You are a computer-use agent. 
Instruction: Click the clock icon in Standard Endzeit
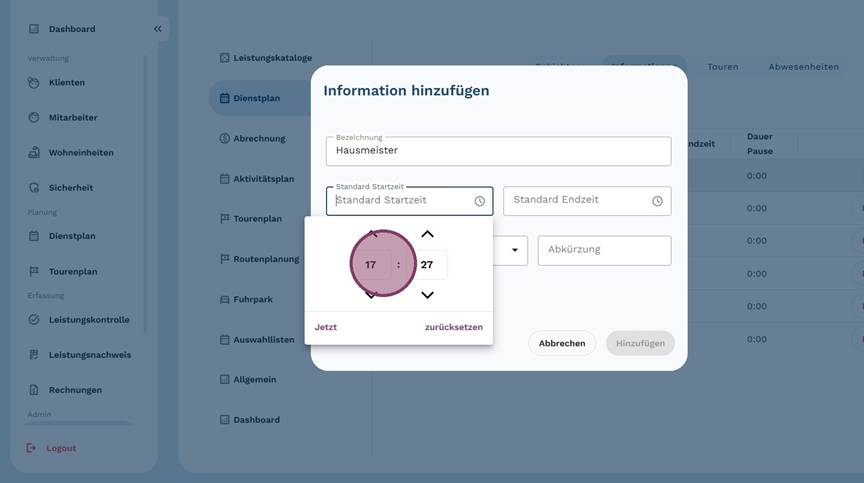[x=657, y=201]
